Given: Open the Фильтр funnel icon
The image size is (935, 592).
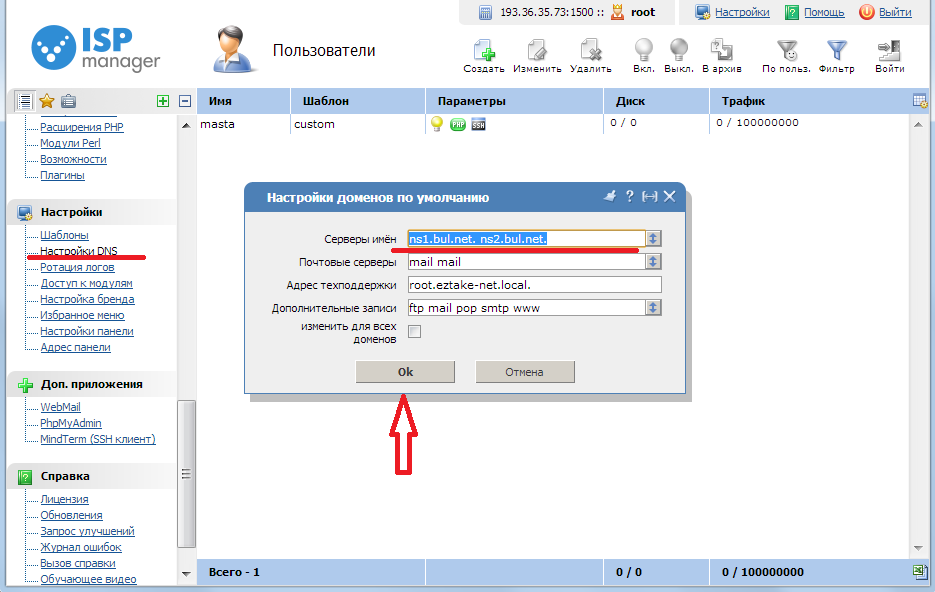Looking at the screenshot, I should pyautogui.click(x=836, y=51).
